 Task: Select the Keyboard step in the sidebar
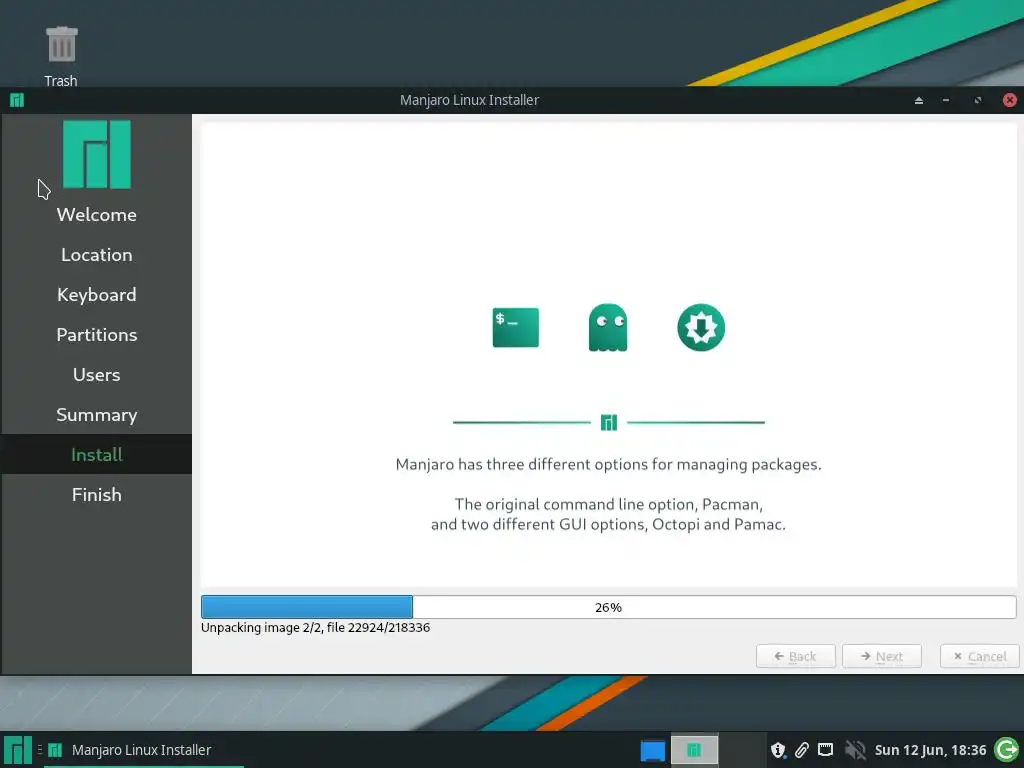click(97, 295)
